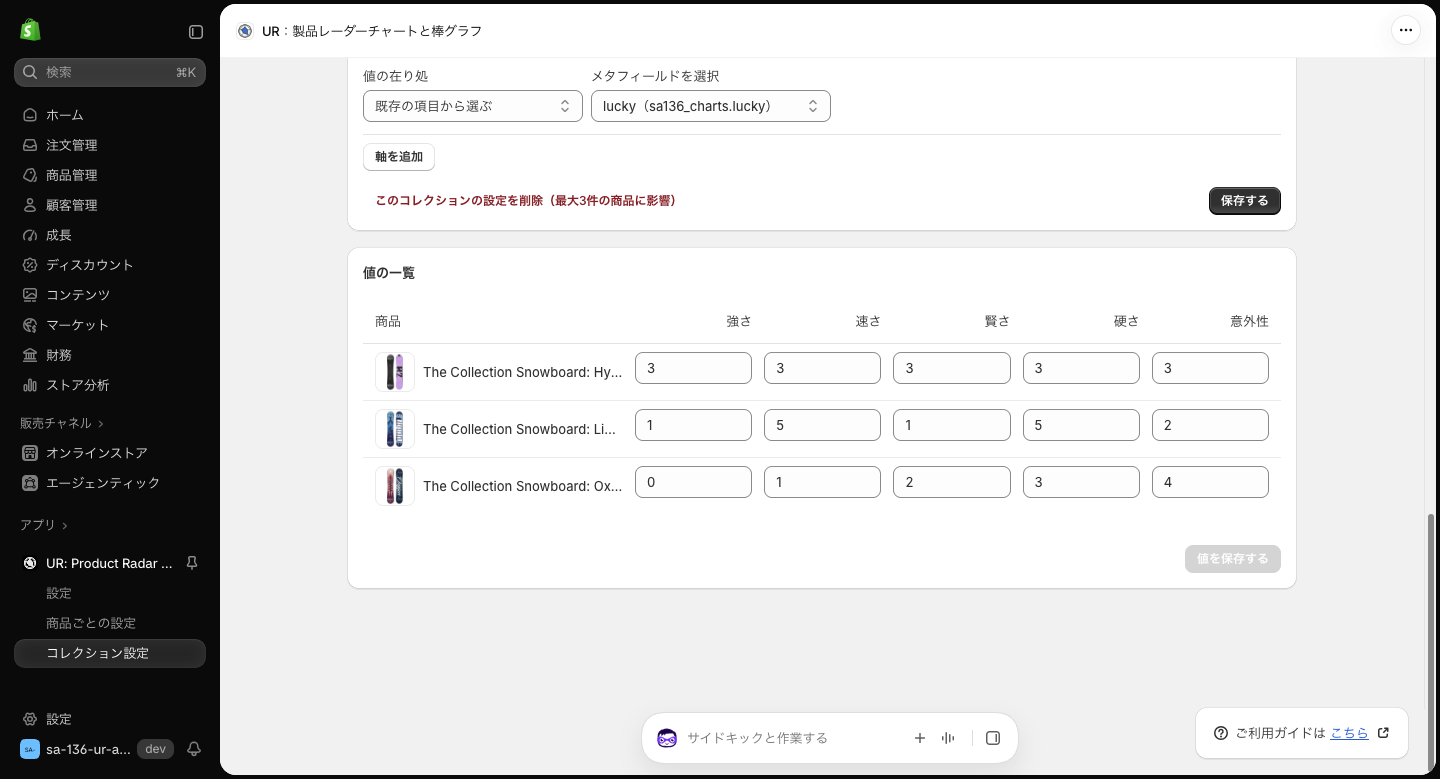
Task: Toggle the sidebar collapse icon
Action: tap(196, 32)
